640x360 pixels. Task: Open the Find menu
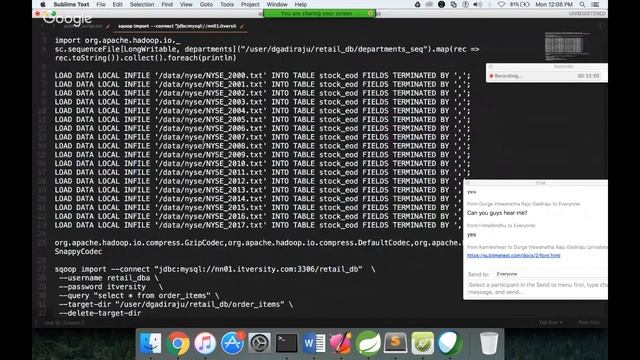[x=167, y=4]
